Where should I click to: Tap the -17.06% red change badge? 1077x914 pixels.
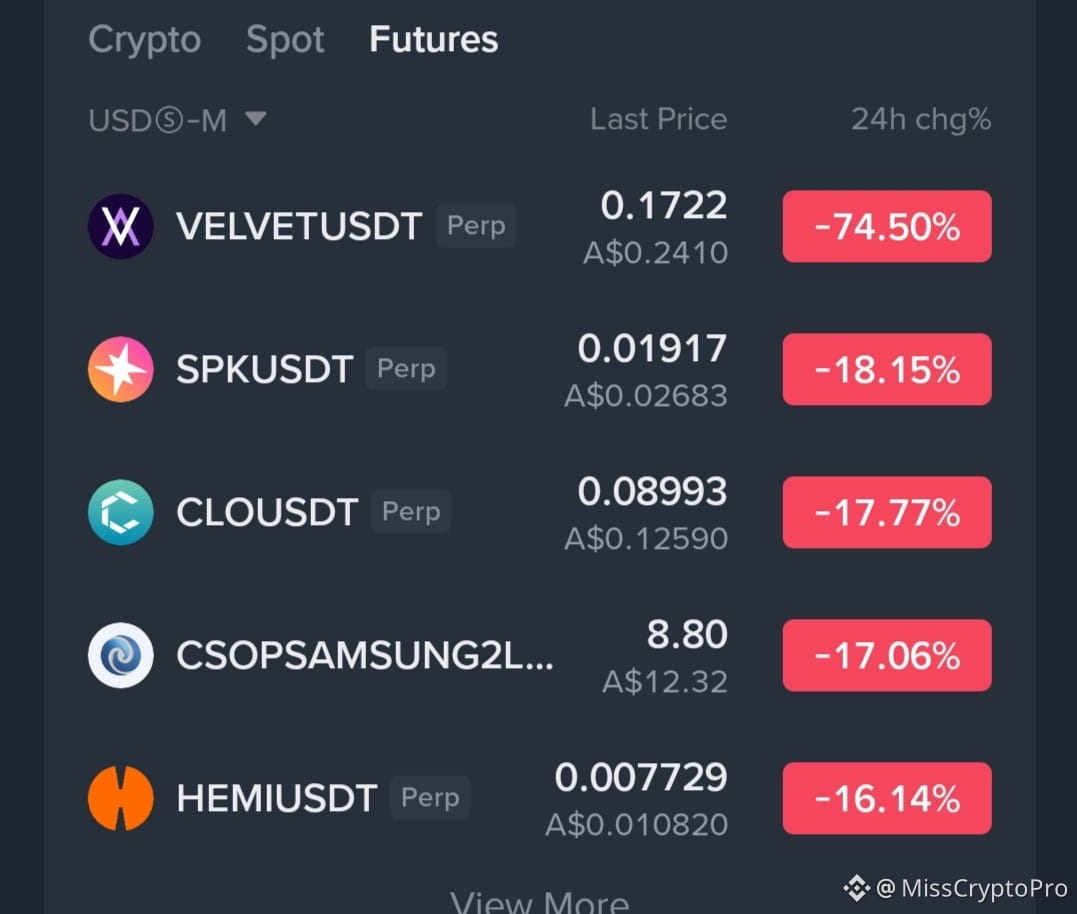coord(887,655)
